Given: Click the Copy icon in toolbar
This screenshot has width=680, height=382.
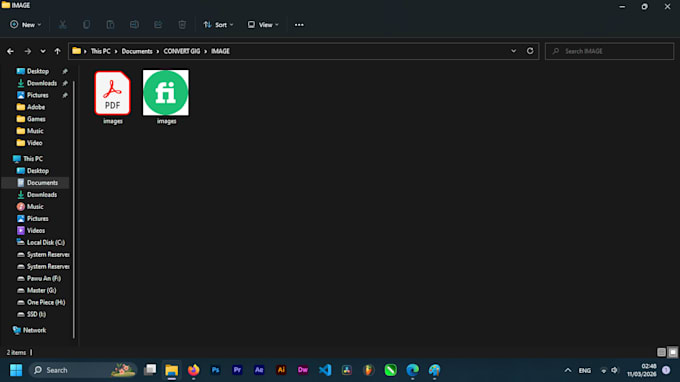Looking at the screenshot, I should (x=86, y=25).
